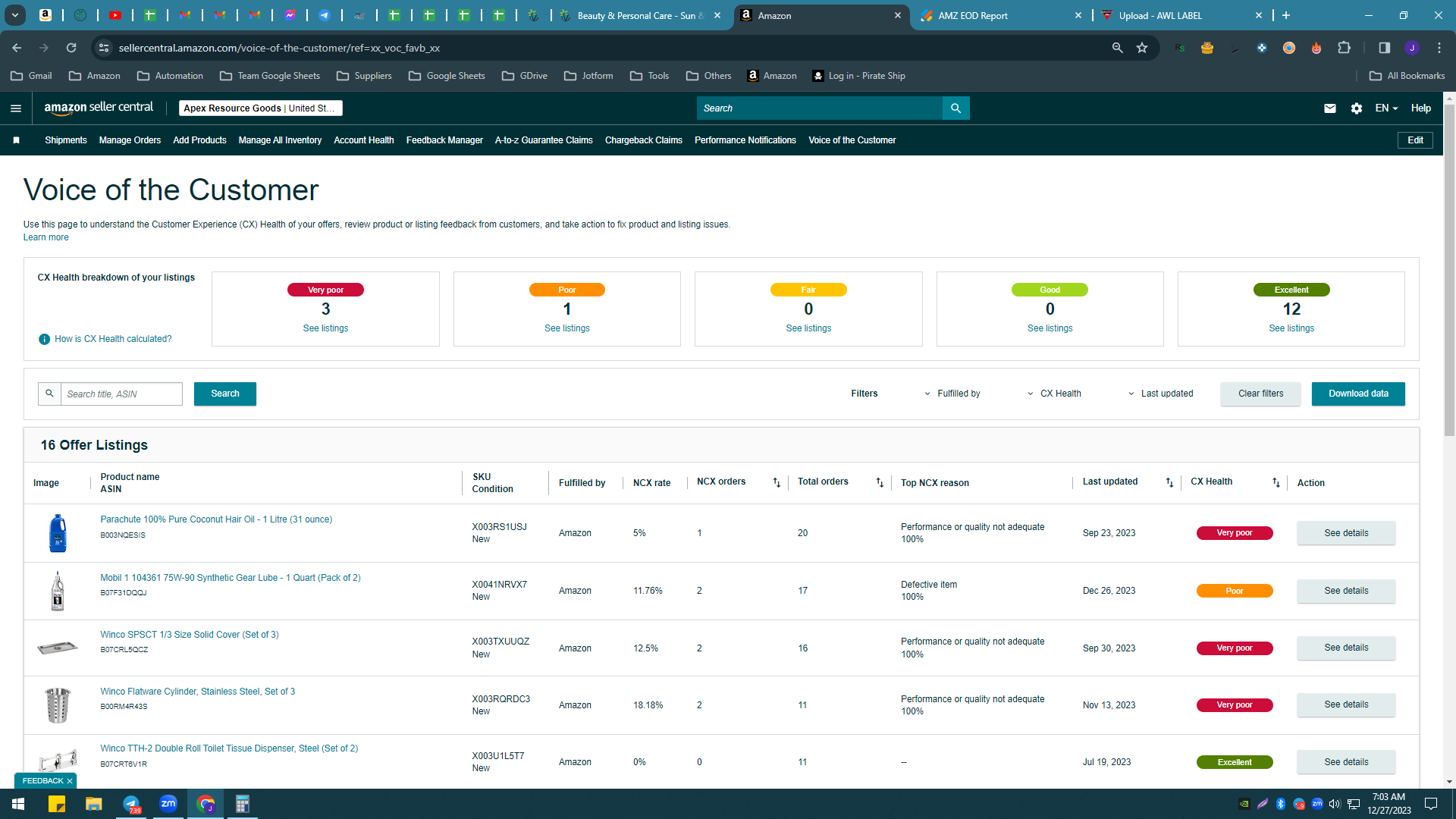Open Telegram from the taskbar

(131, 804)
